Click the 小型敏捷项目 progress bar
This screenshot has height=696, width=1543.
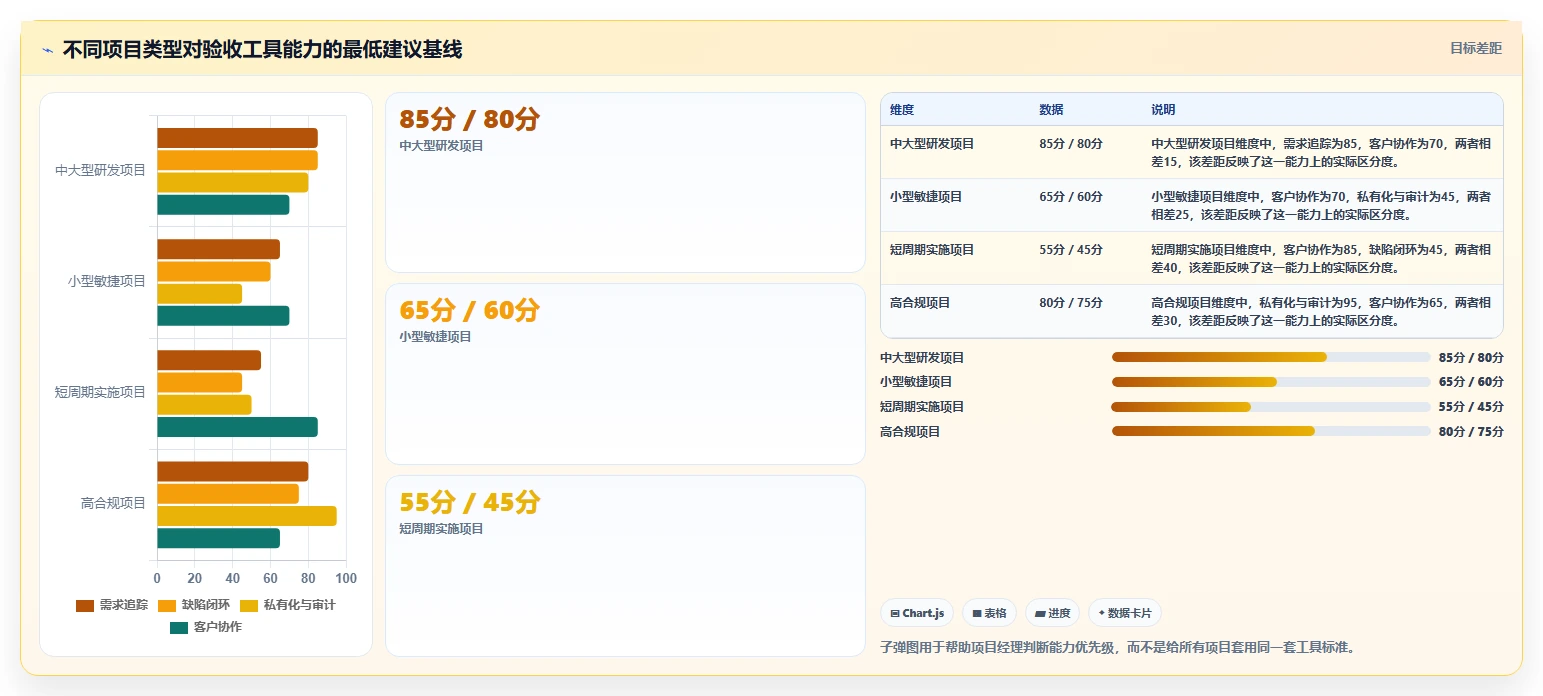point(1271,382)
